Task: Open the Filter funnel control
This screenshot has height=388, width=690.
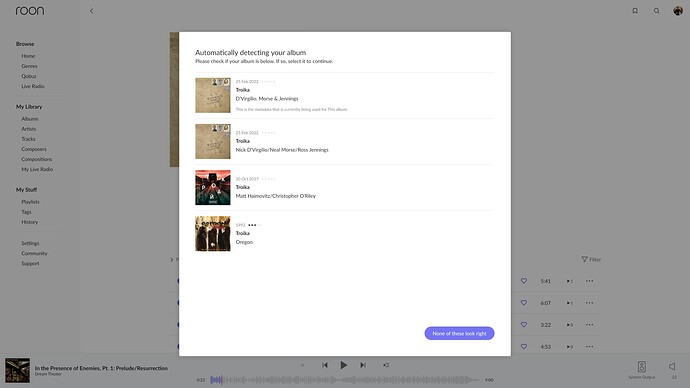Action: (591, 260)
